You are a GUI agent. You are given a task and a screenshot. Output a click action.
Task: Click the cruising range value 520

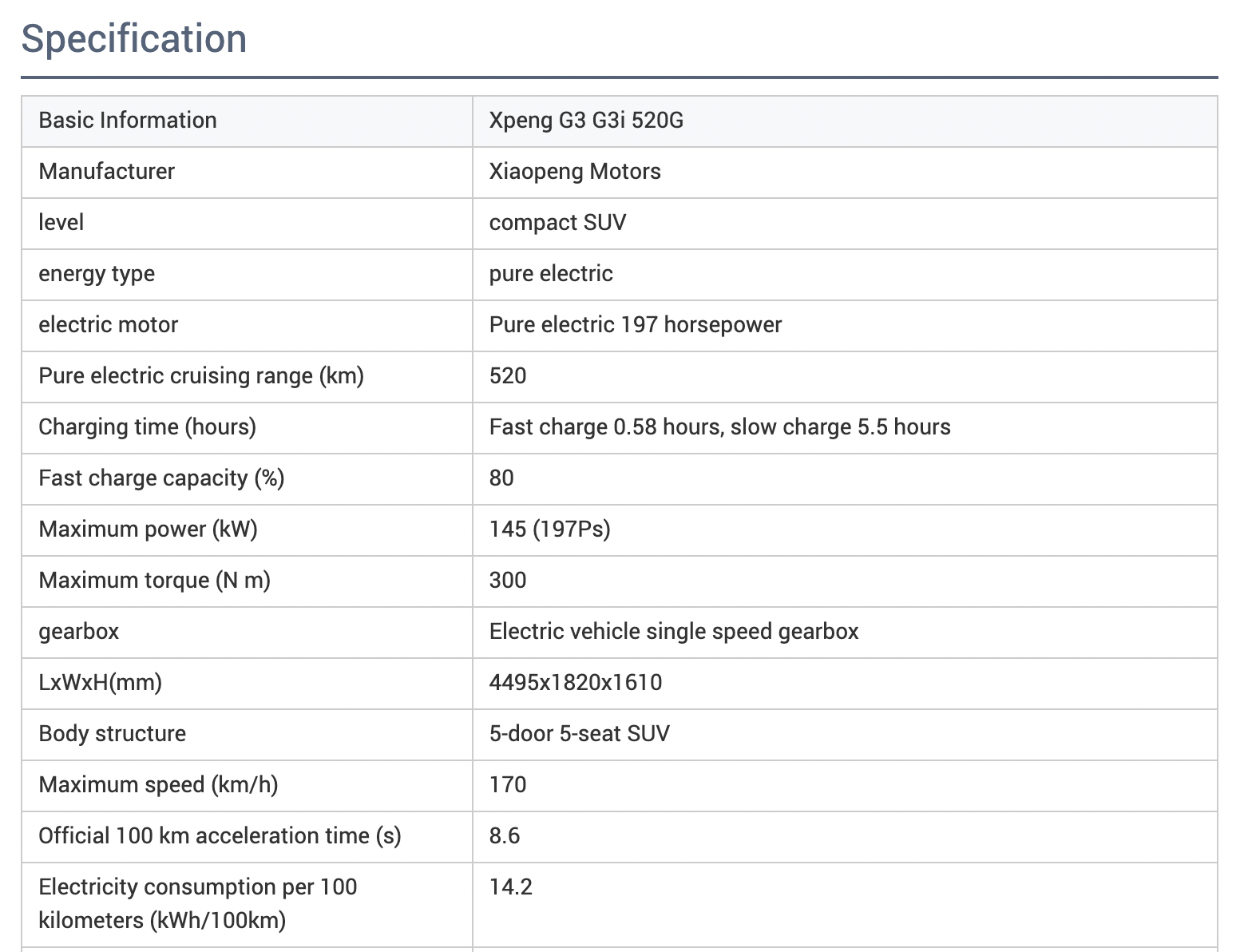tap(508, 376)
